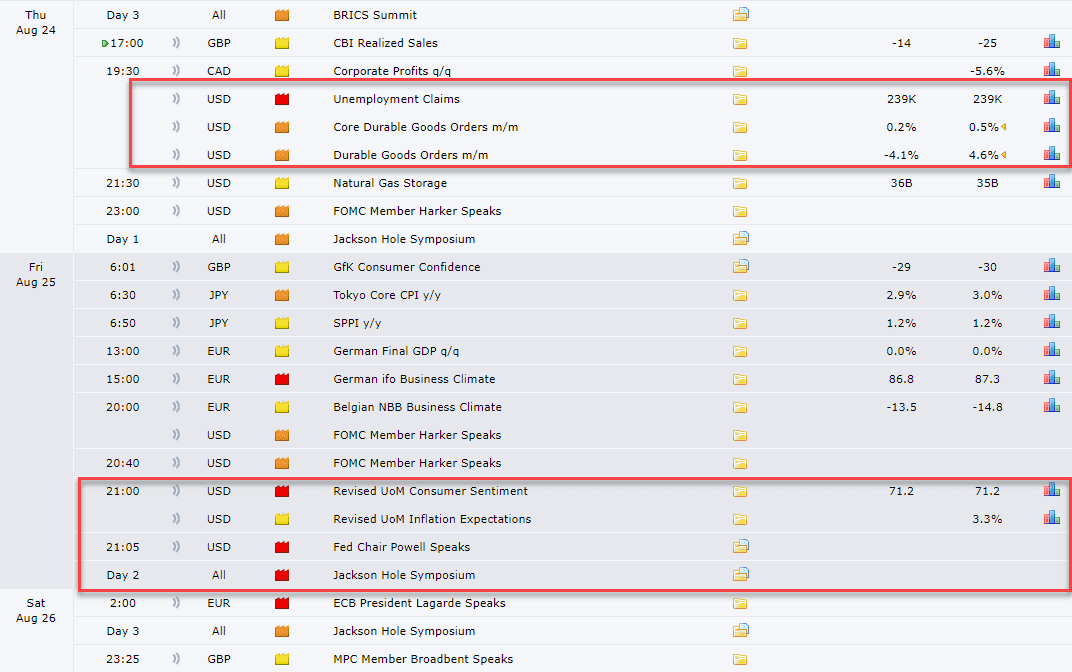
Task: Click revision arrow beside Core Durable Goods previous value
Action: [1004, 127]
